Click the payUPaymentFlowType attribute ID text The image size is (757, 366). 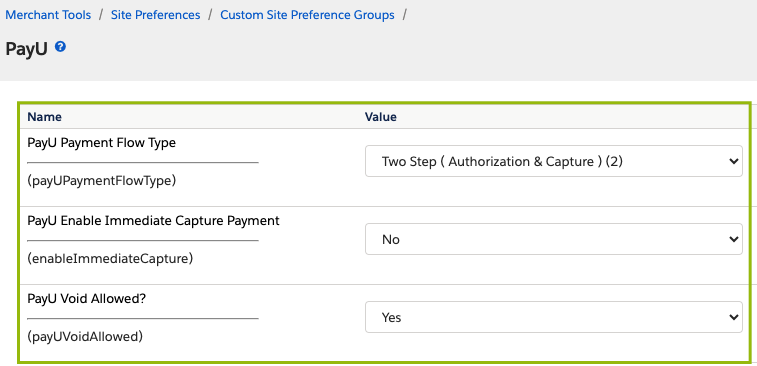point(101,181)
